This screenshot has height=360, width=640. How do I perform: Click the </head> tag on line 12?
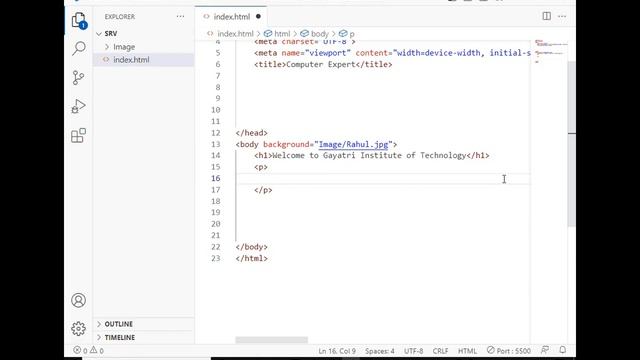point(251,133)
